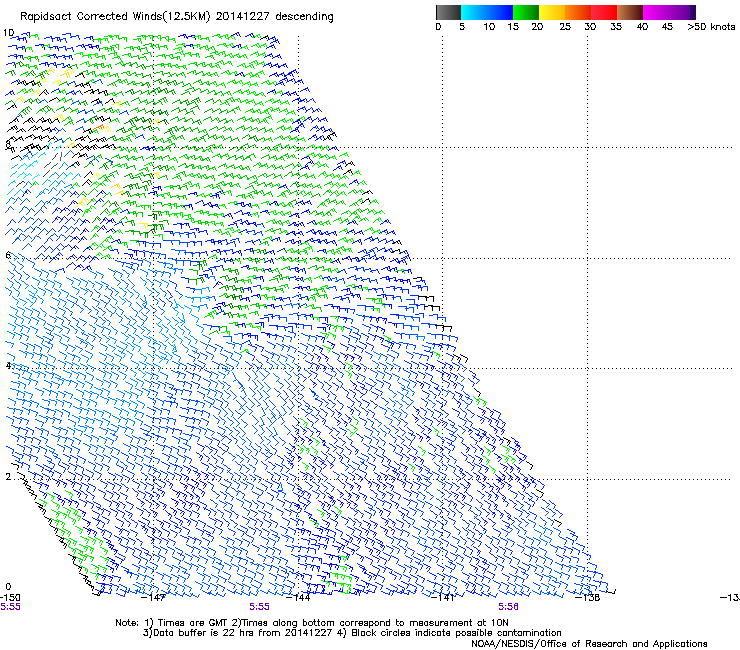Click the '25' label under the color bar
Screen dimensions: 740x650
pyautogui.click(x=565, y=27)
